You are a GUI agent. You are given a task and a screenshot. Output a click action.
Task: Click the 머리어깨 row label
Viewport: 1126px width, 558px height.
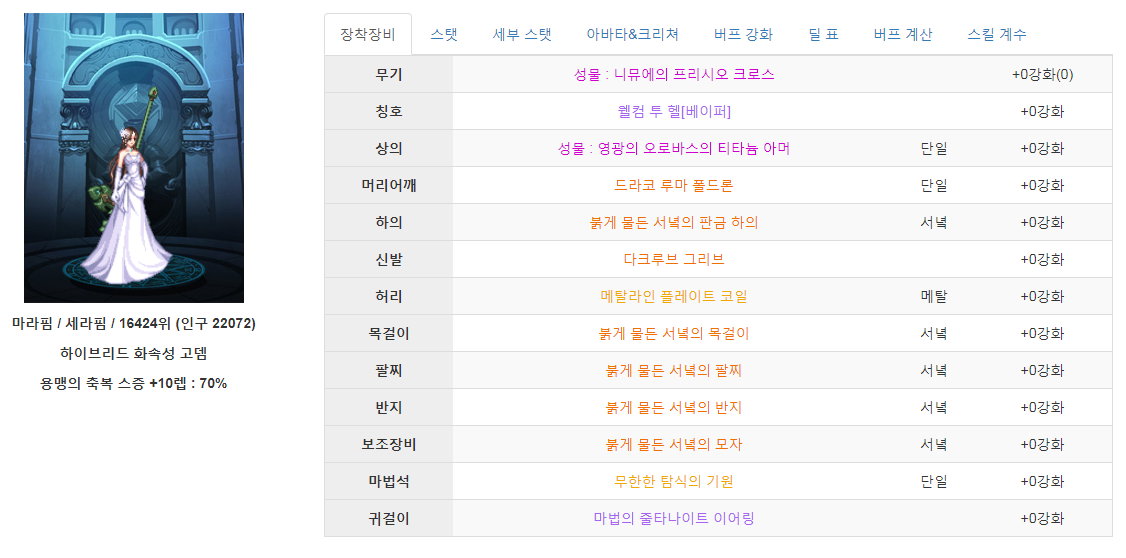click(x=388, y=185)
